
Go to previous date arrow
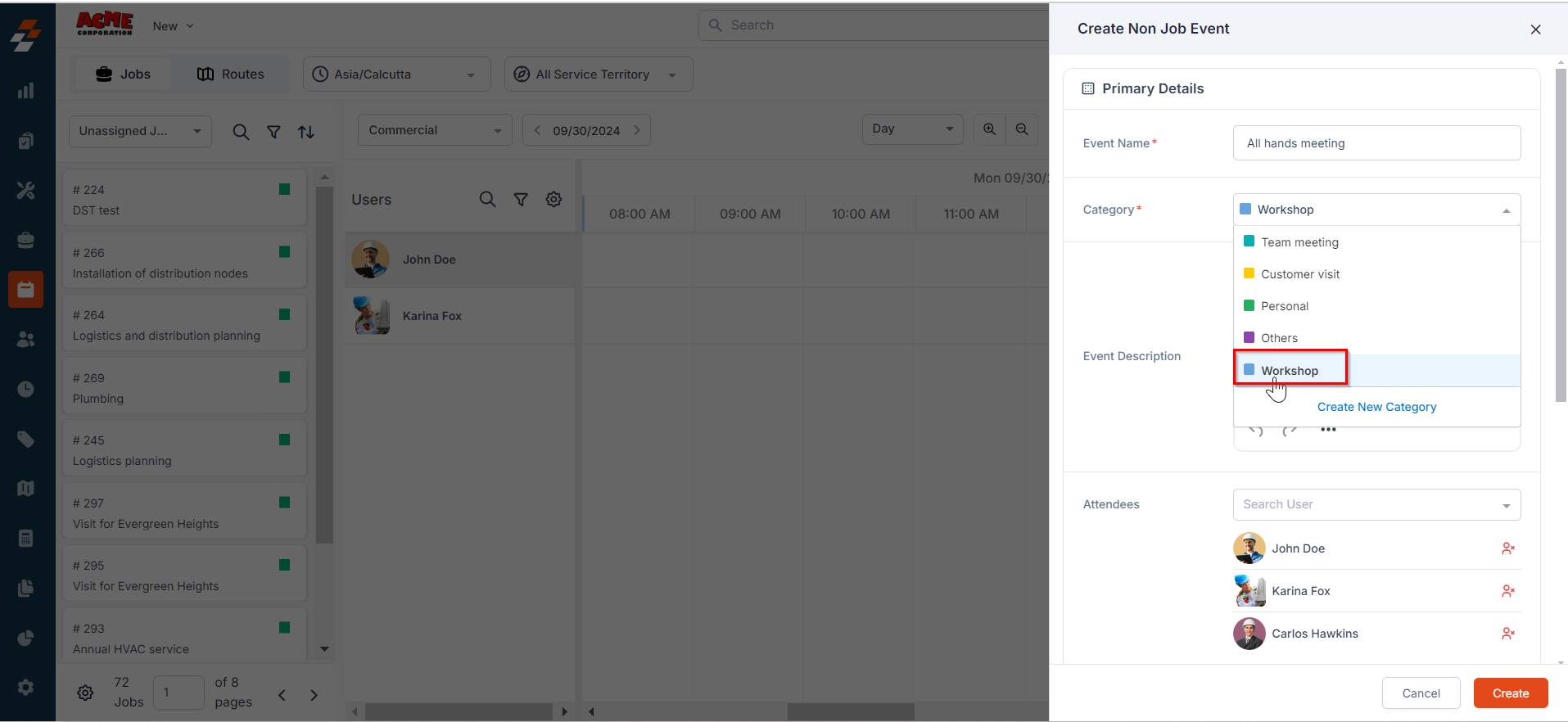pyautogui.click(x=537, y=130)
